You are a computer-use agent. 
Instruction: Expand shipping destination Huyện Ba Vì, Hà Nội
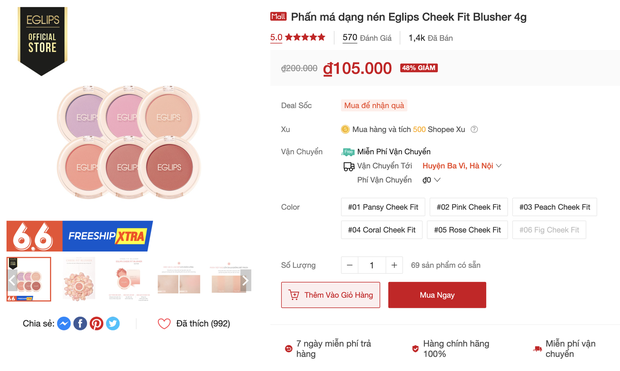pyautogui.click(x=462, y=166)
